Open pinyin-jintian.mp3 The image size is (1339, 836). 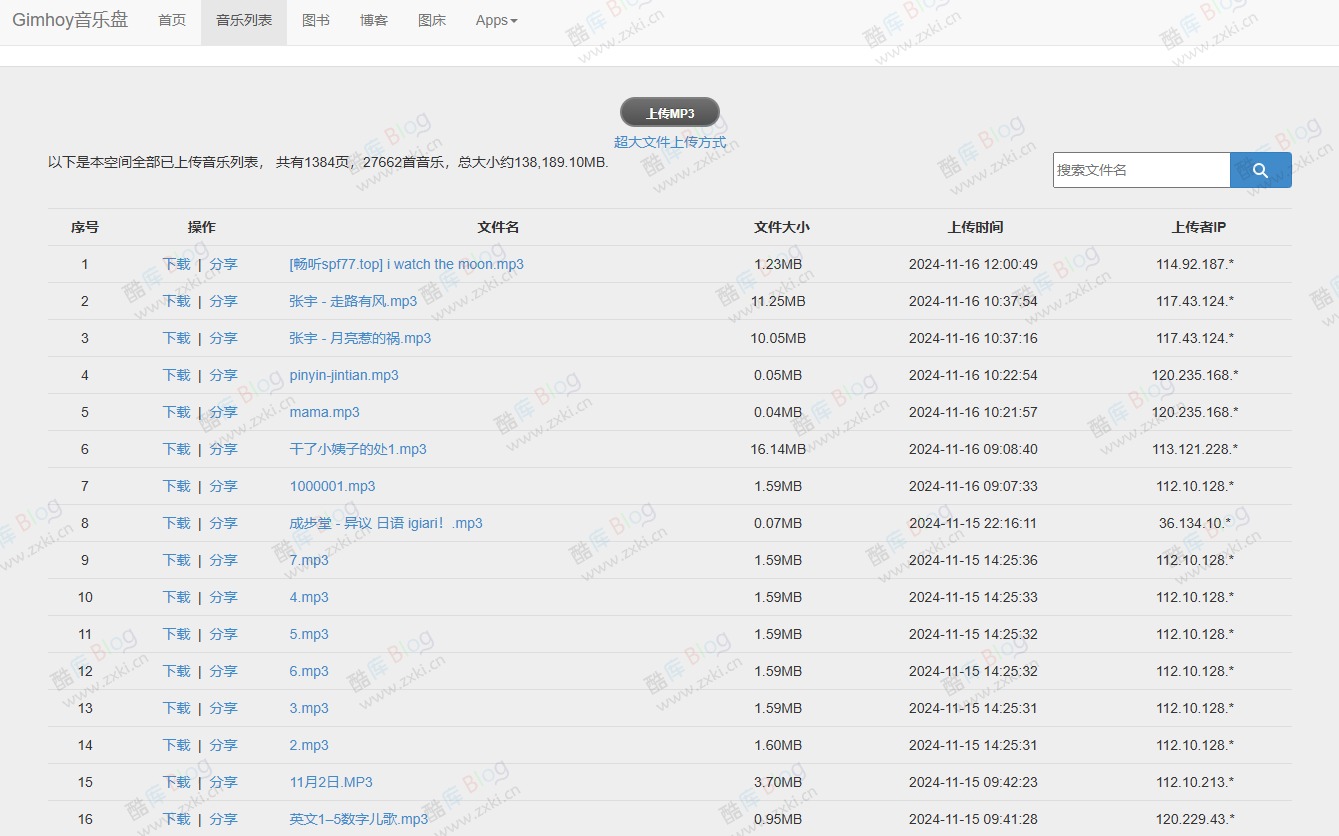[x=342, y=375]
